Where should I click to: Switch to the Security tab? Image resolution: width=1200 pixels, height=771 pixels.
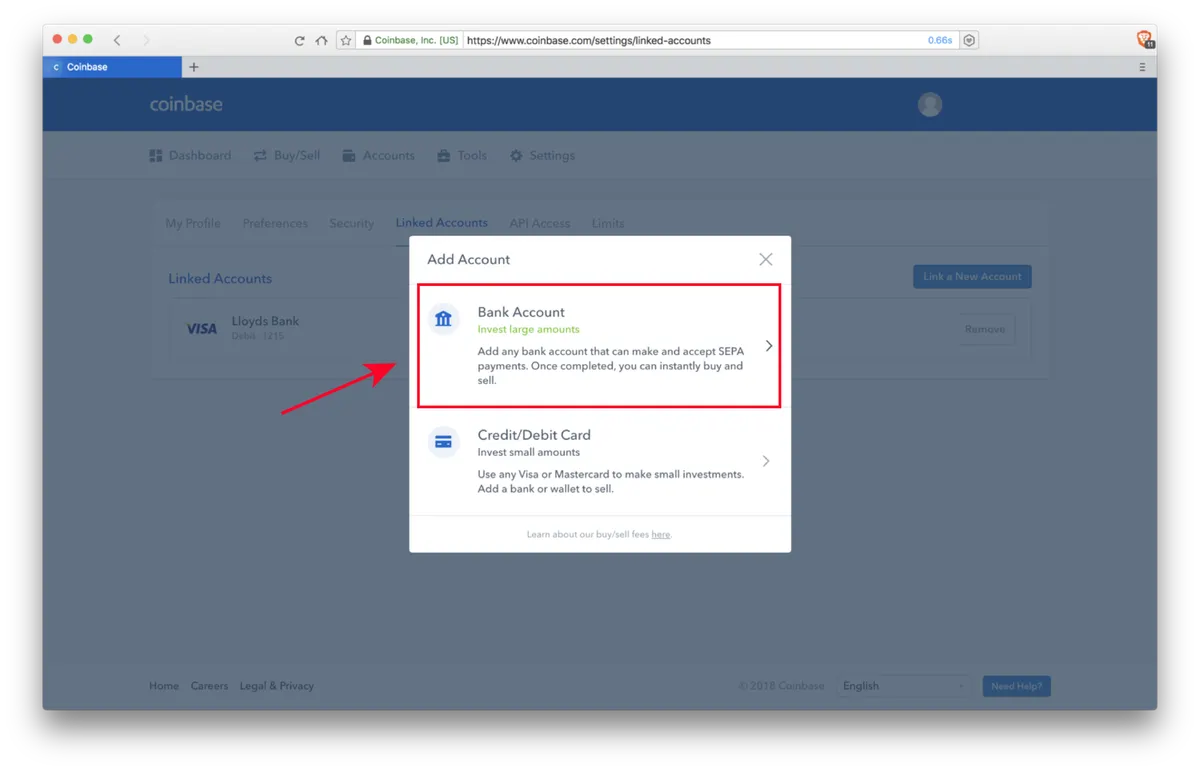point(351,223)
